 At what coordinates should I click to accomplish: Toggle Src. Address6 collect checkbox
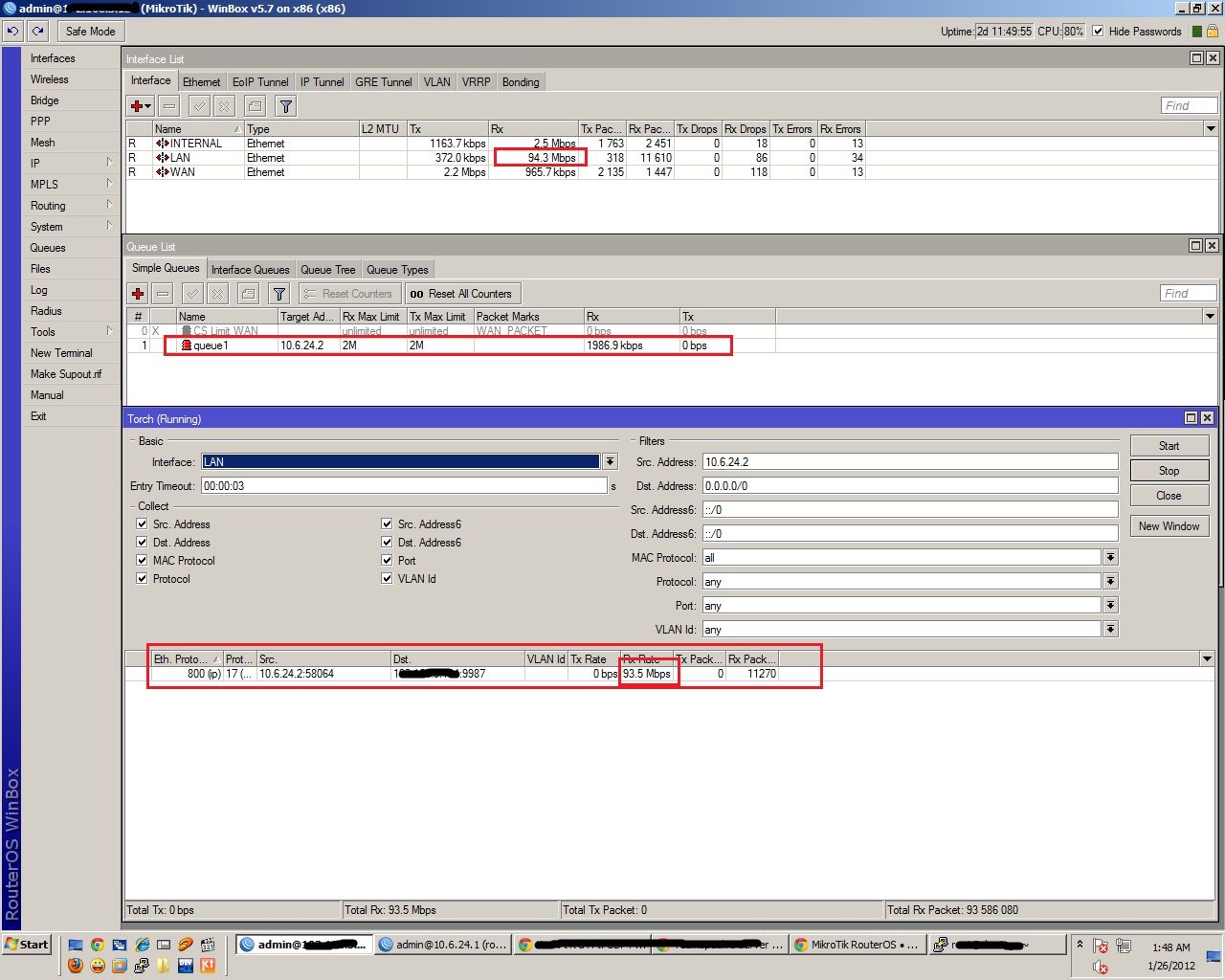click(387, 524)
